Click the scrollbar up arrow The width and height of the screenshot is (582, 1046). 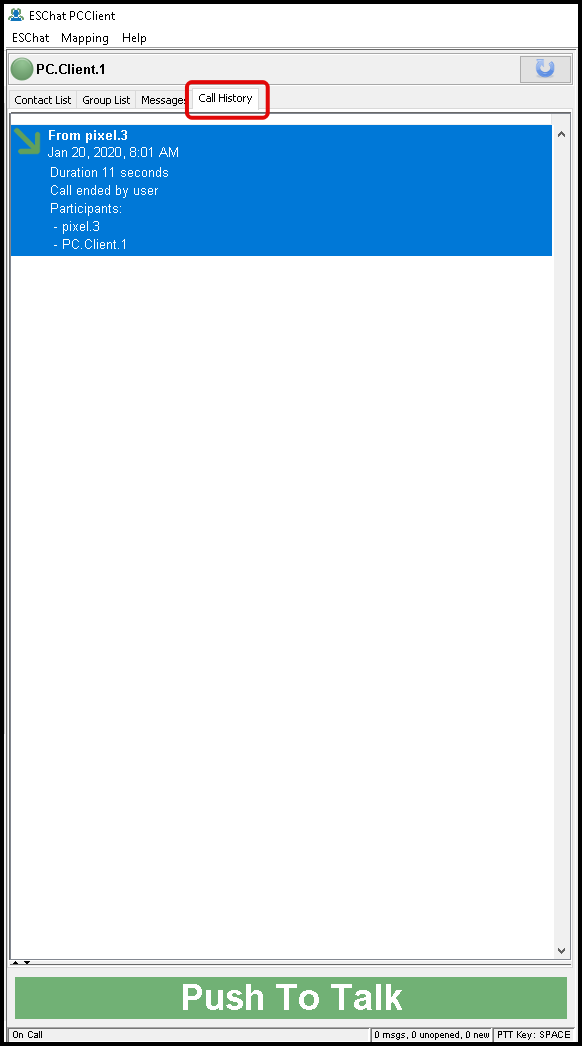click(x=561, y=134)
